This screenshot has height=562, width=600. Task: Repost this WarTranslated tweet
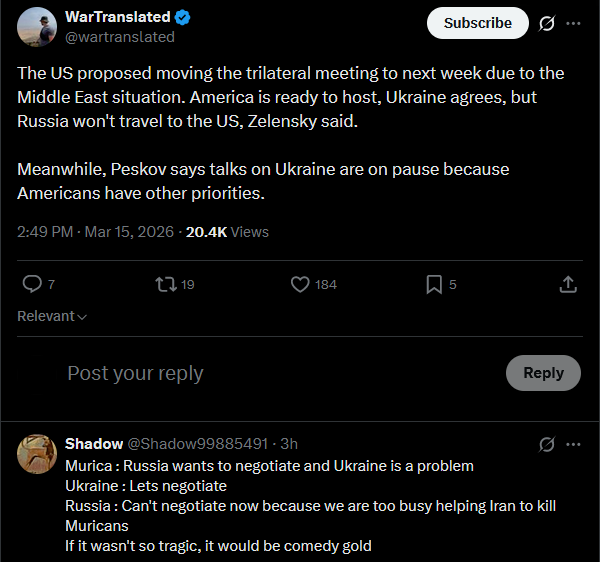(x=166, y=285)
